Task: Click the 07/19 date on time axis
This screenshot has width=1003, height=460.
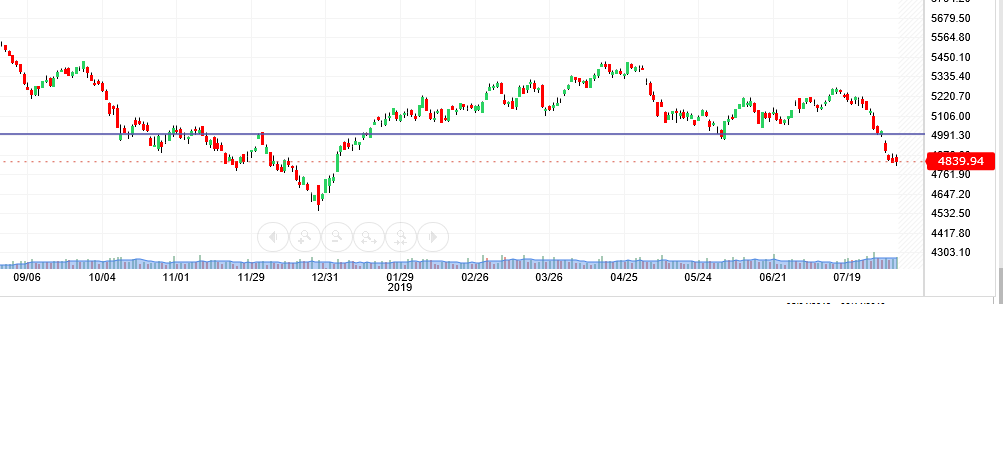Action: [847, 277]
